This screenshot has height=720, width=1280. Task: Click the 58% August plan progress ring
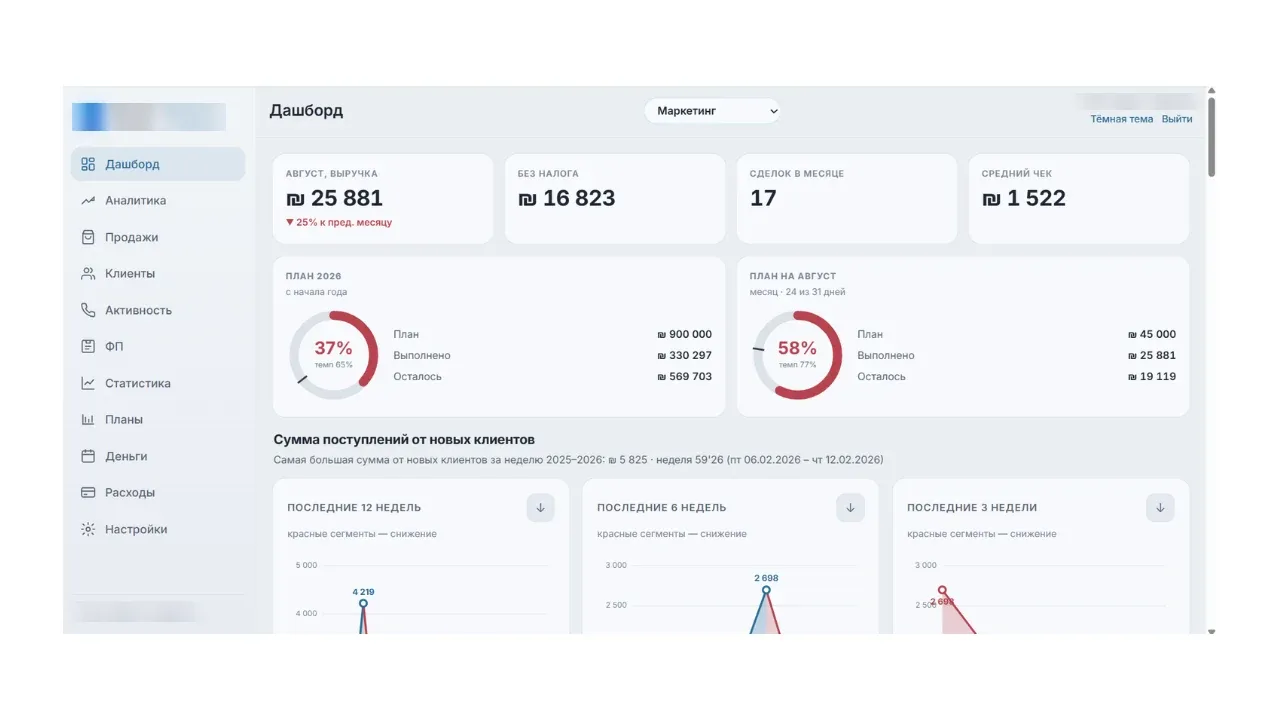(797, 355)
